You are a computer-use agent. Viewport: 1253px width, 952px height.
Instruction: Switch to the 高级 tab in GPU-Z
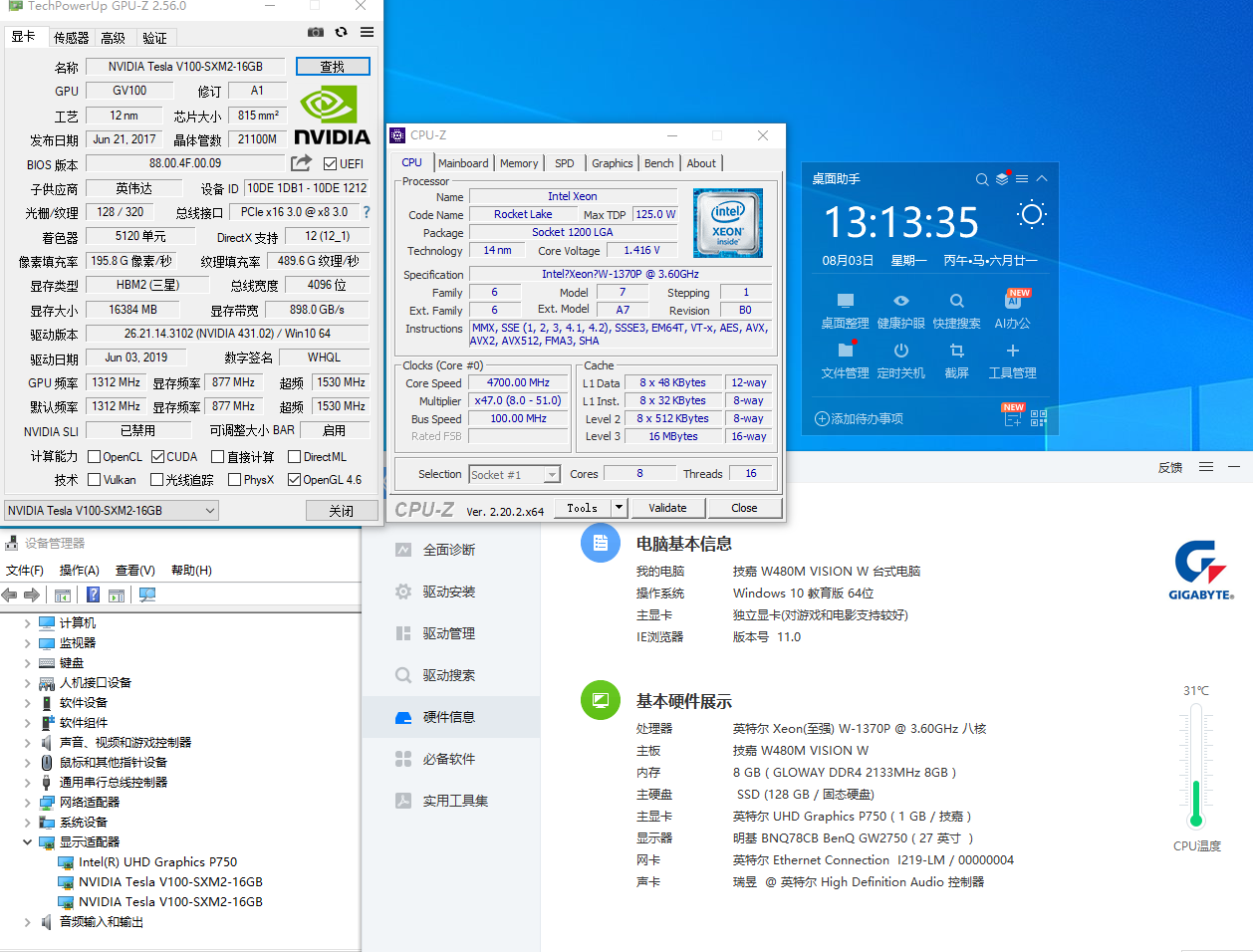coord(114,38)
